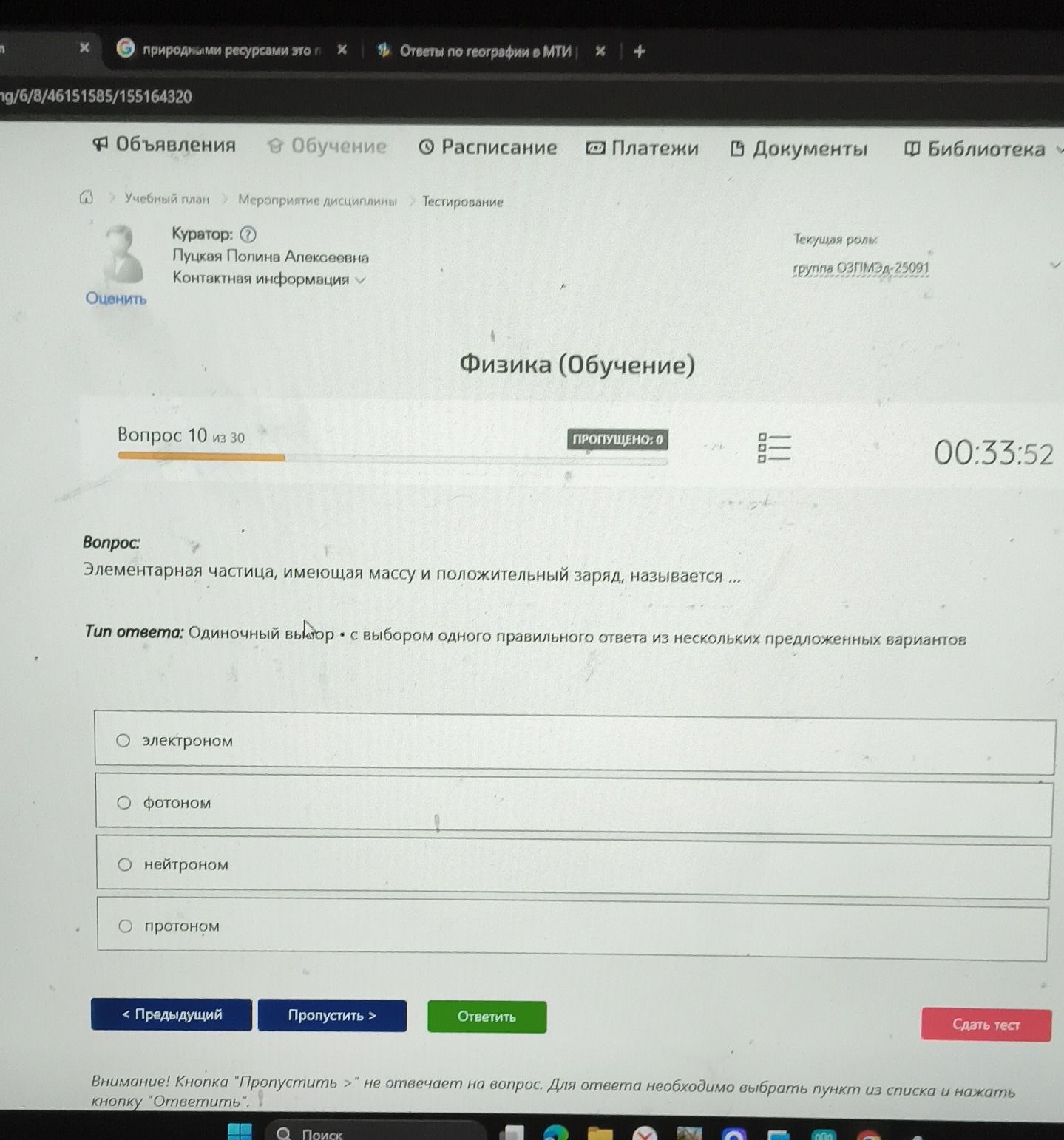This screenshot has height=1140, width=1064.
Task: Select the answer 'фотоном'
Action: (x=574, y=805)
